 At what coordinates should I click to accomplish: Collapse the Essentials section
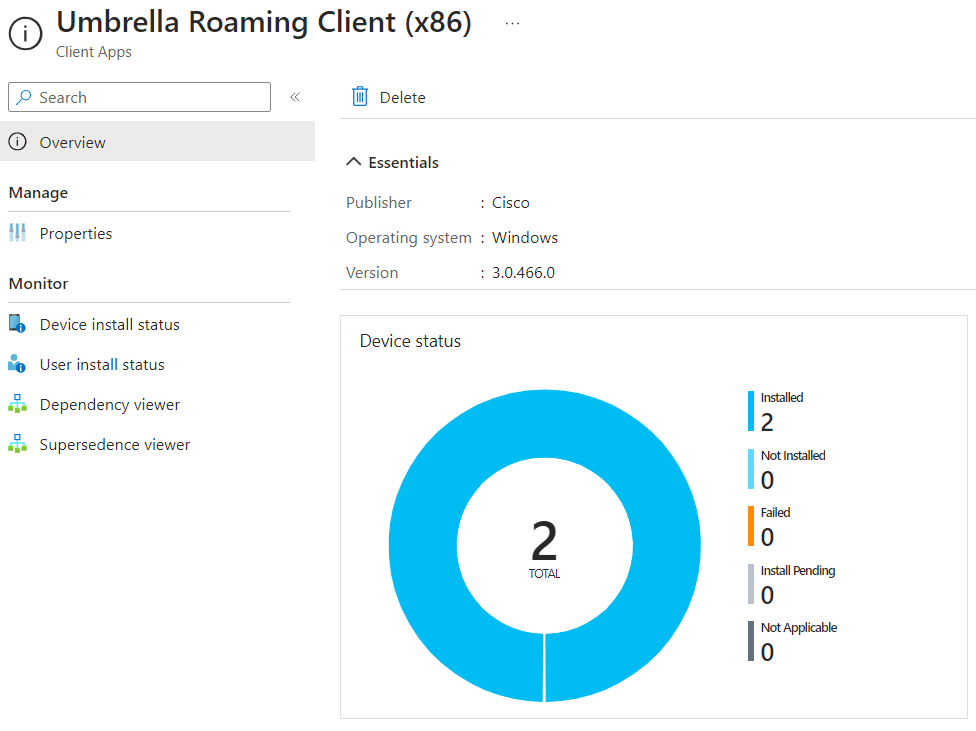point(354,162)
